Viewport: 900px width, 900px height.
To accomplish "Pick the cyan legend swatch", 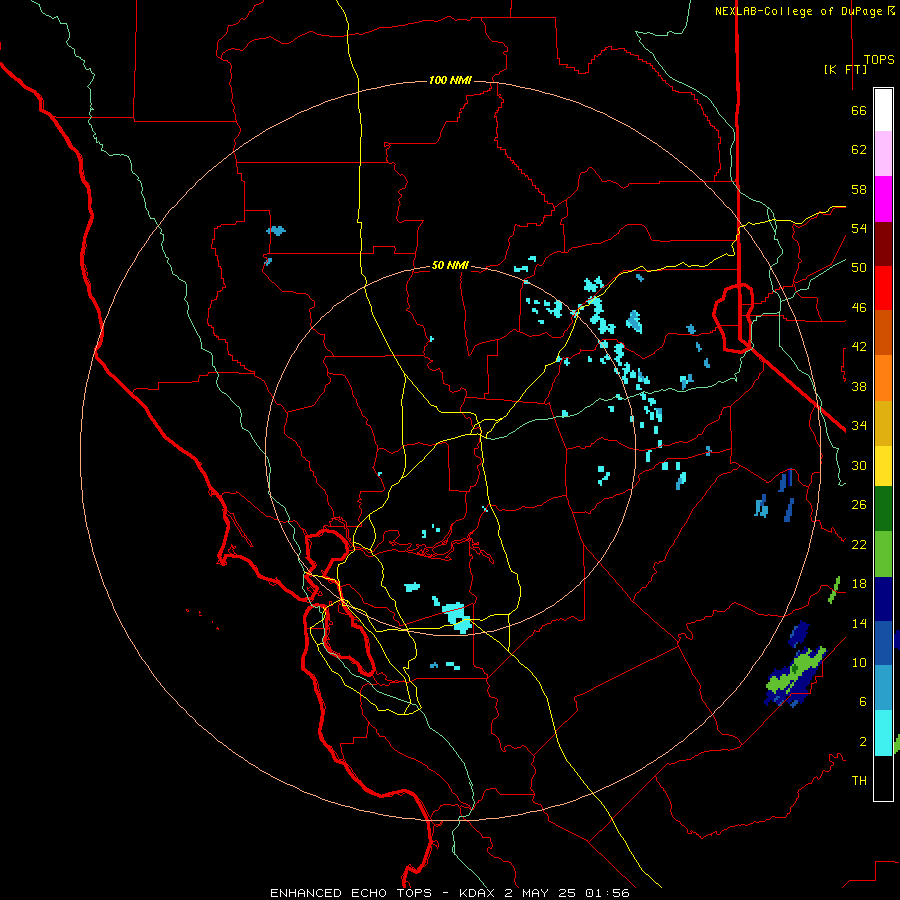I will click(883, 732).
